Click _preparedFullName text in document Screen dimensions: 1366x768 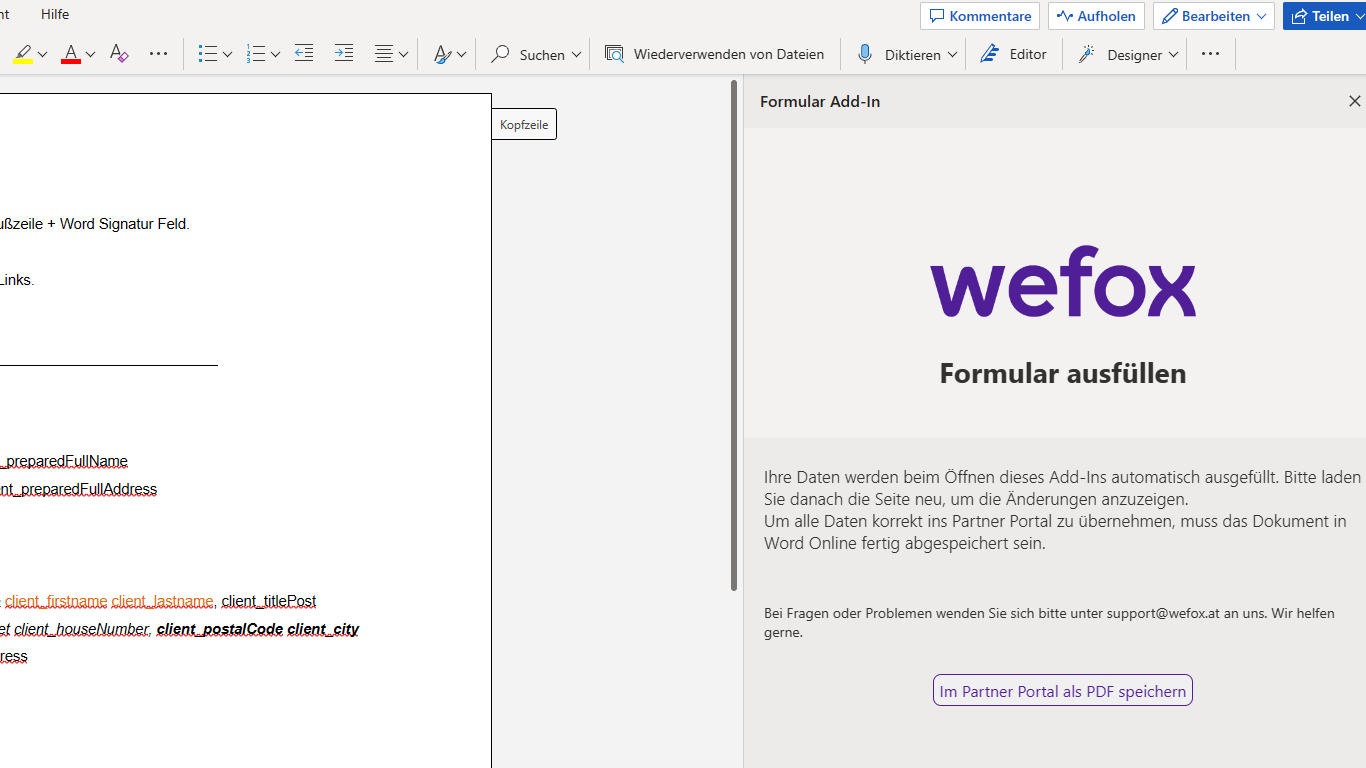pos(64,461)
